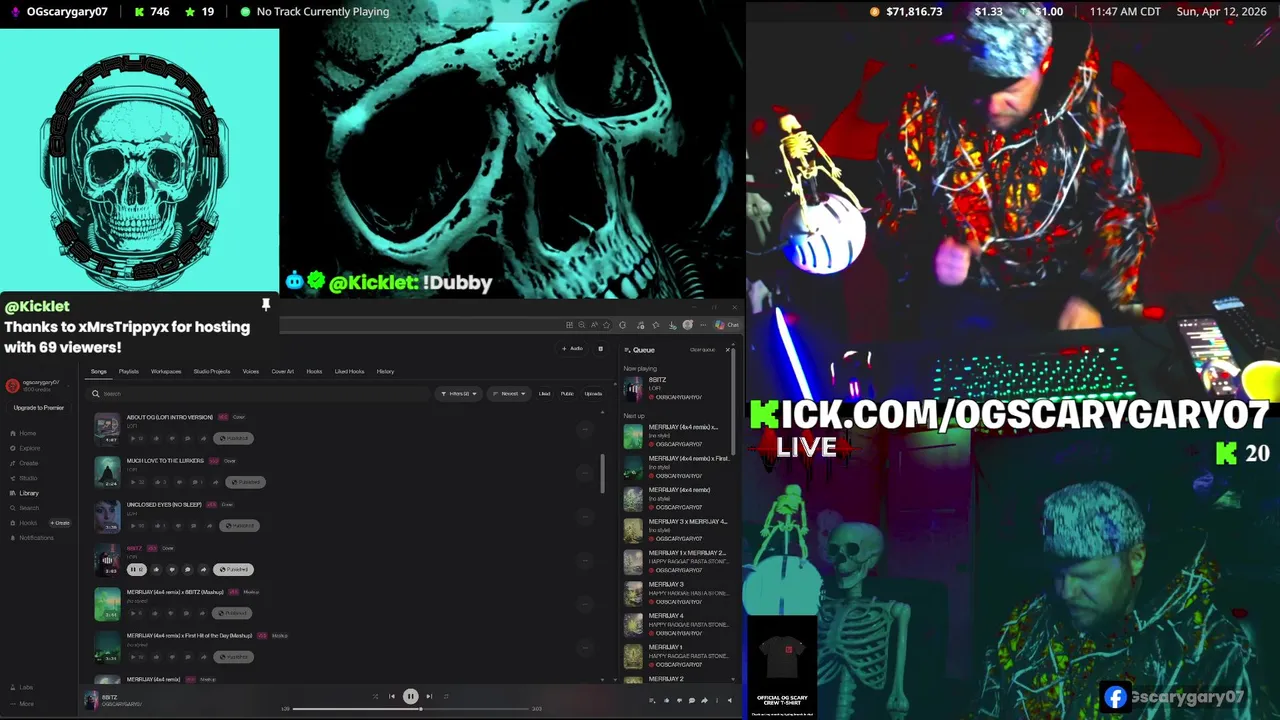Screen dimensions: 1280x720
Task: Click the browser zoom magnifier icon
Action: coord(581,325)
